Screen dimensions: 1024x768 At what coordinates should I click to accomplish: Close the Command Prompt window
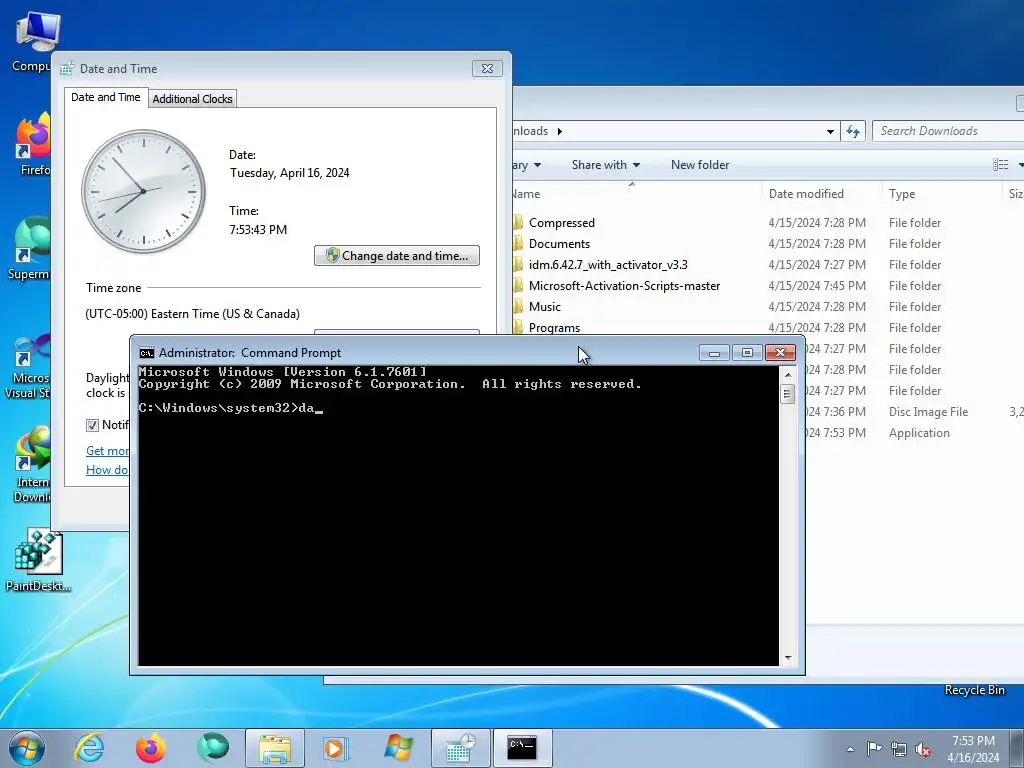[x=780, y=353]
